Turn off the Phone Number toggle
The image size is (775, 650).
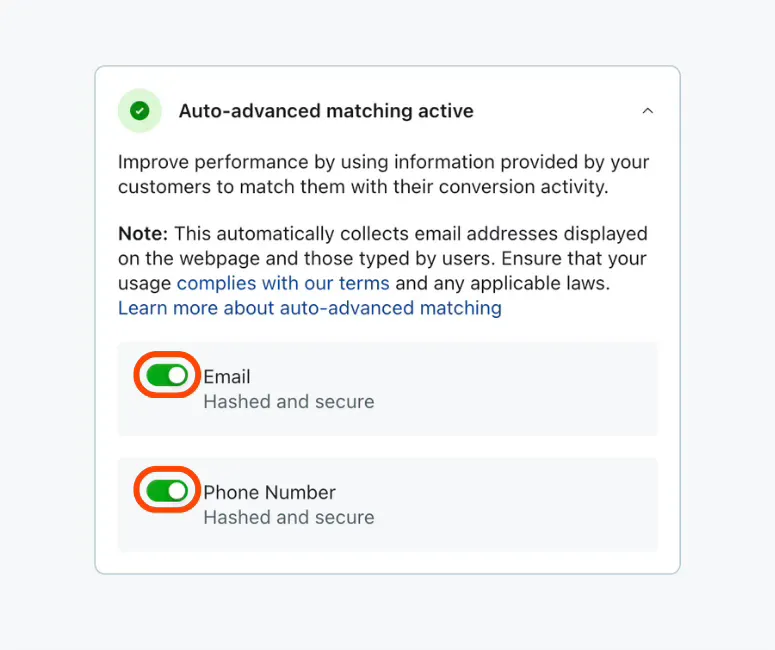167,491
